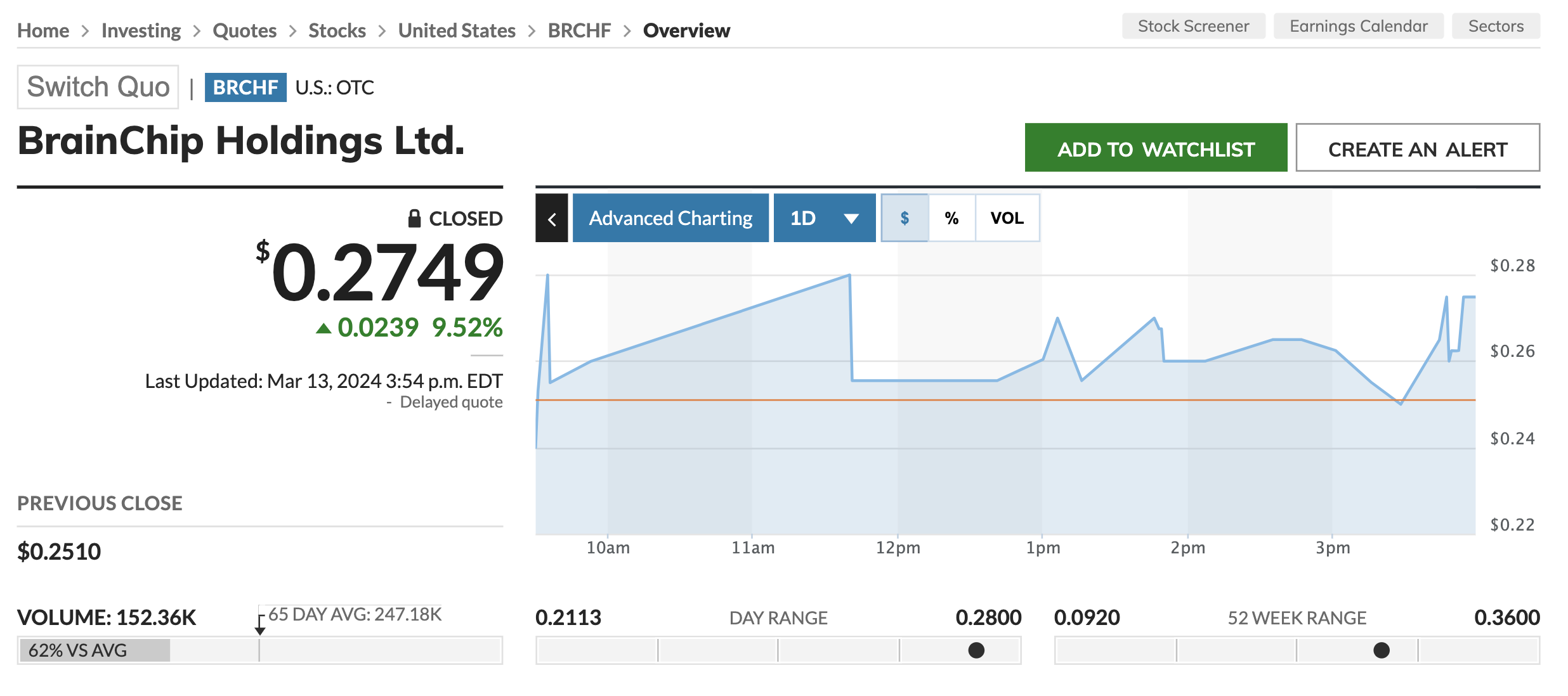Click the Create an Alert button
The width and height of the screenshot is (1568, 696).
click(x=1418, y=148)
